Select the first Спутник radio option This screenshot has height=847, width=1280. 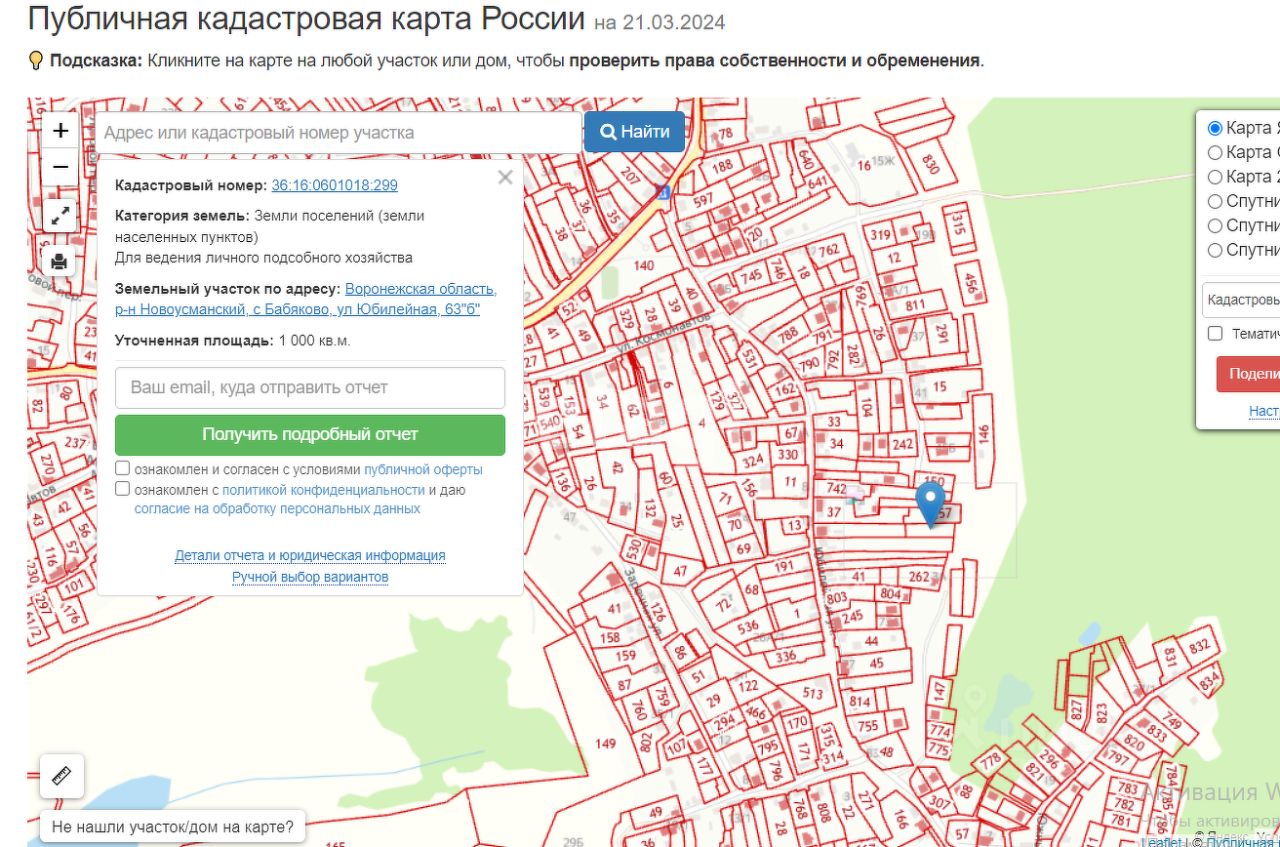click(1215, 201)
